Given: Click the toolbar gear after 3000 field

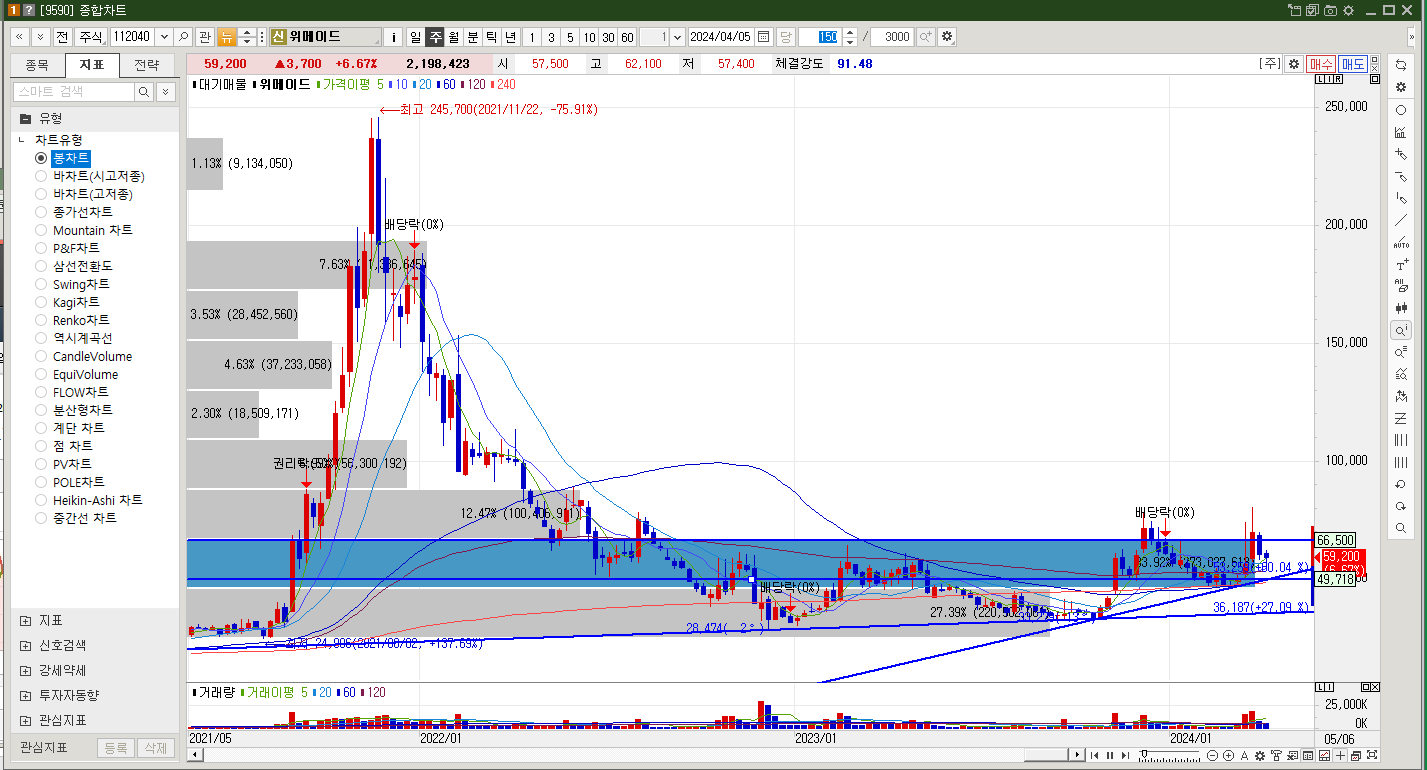Looking at the screenshot, I should pos(947,37).
